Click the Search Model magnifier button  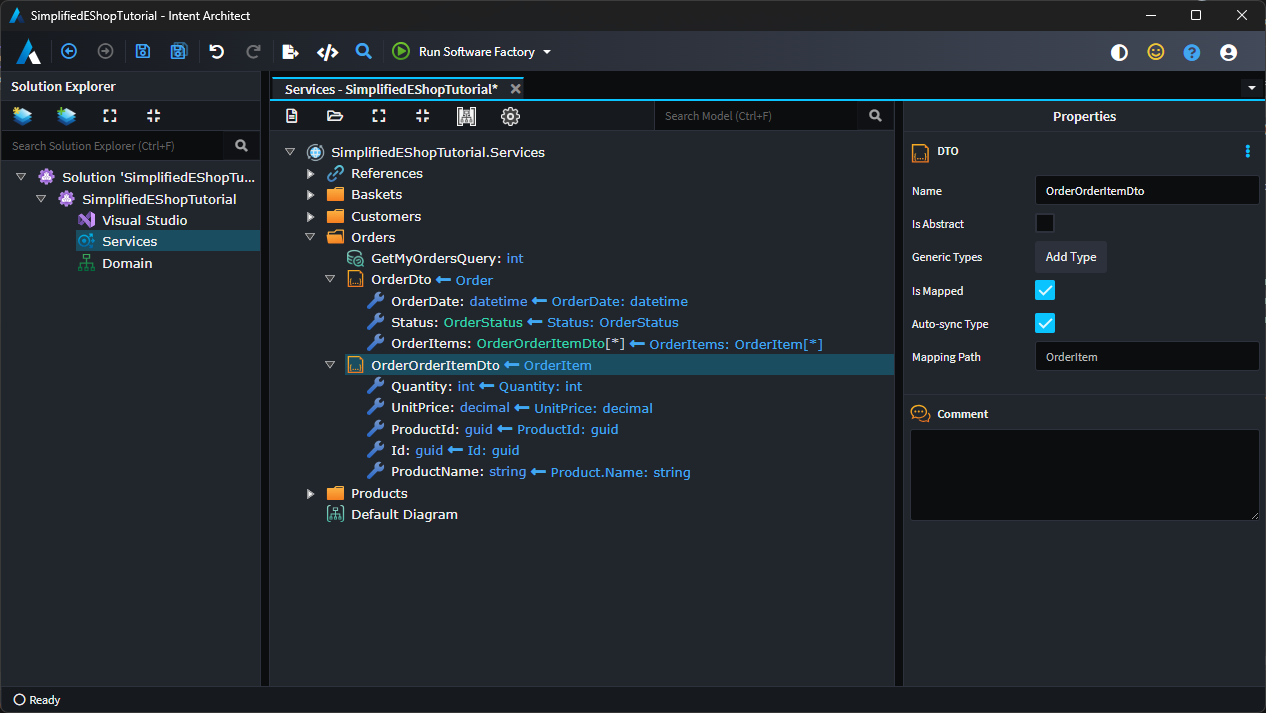pyautogui.click(x=876, y=116)
